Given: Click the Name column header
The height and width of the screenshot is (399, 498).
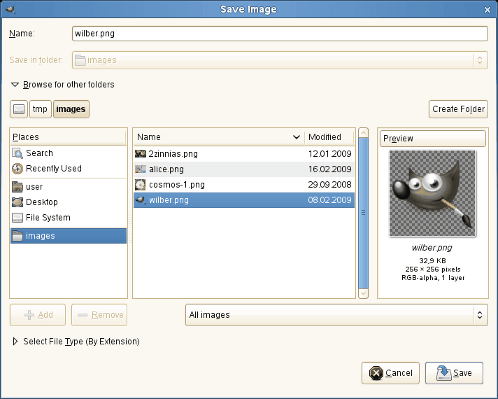Looking at the screenshot, I should [219, 137].
